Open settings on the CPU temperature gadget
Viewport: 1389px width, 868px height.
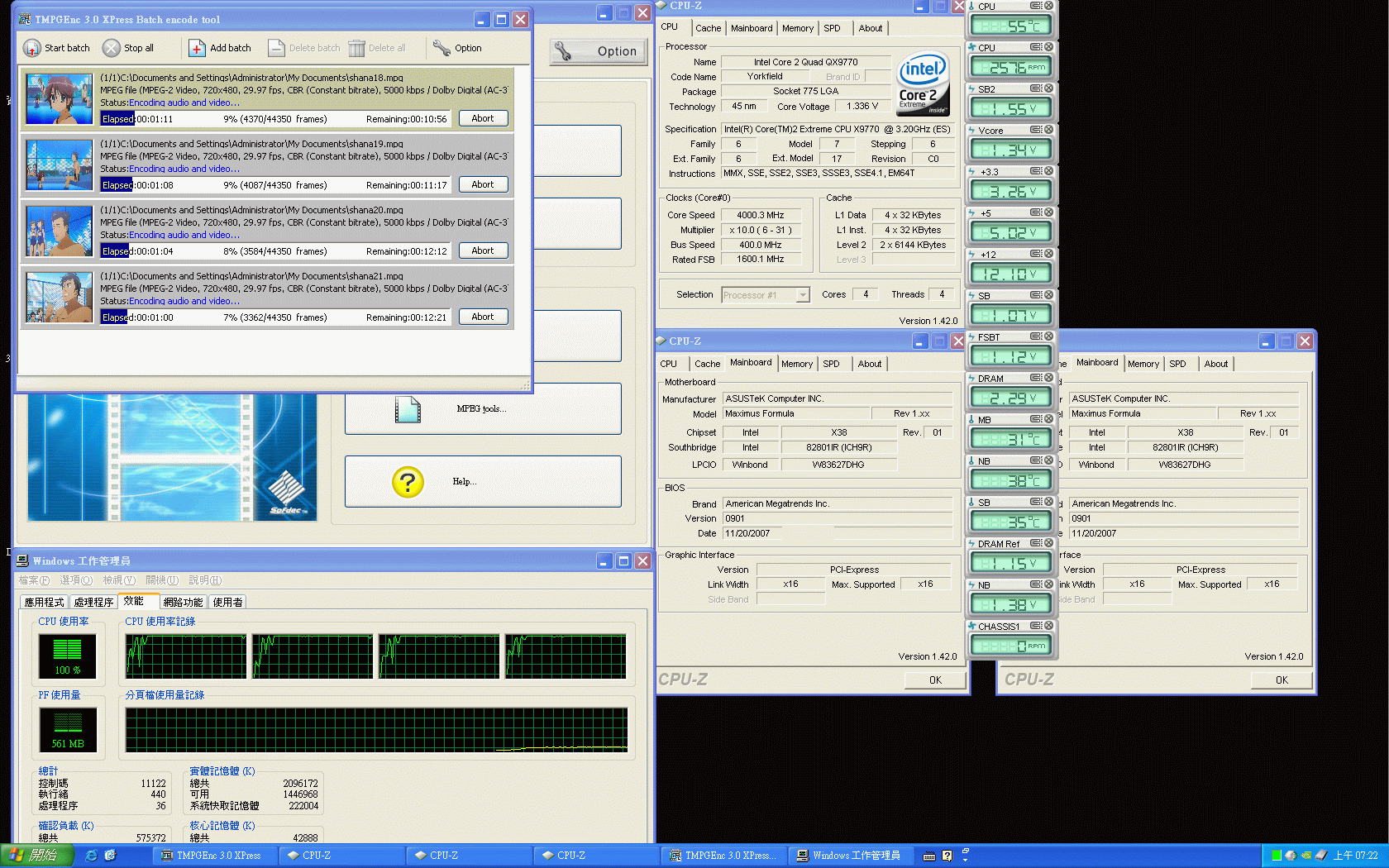click(x=1036, y=5)
